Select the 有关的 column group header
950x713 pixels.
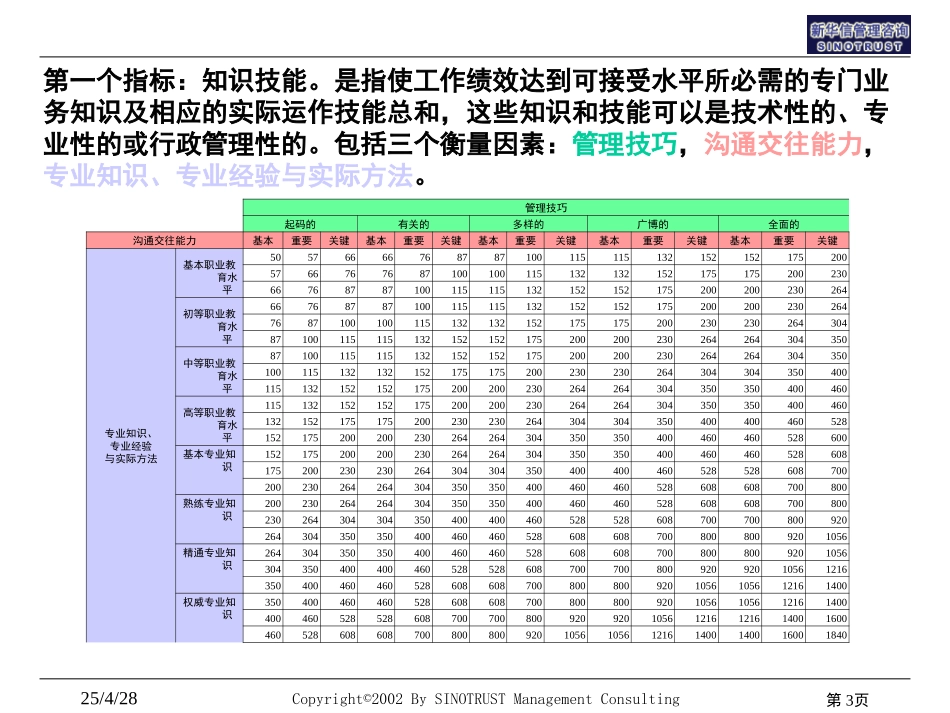[x=413, y=224]
